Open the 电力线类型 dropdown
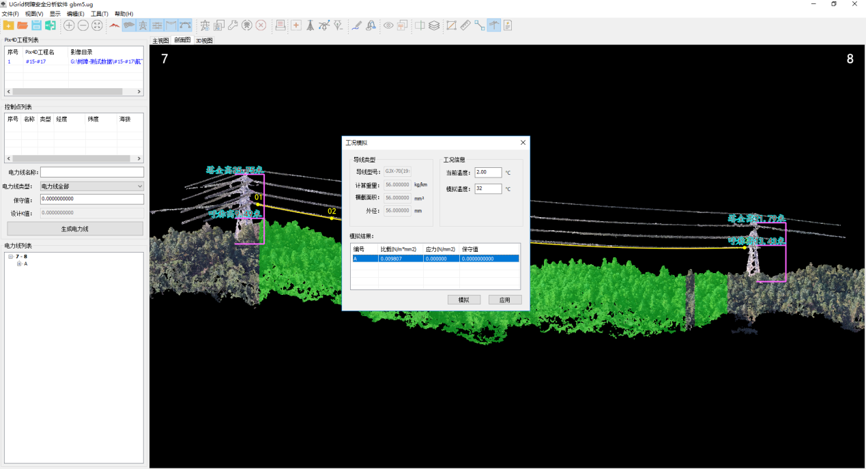866x469 pixels. click(x=91, y=186)
